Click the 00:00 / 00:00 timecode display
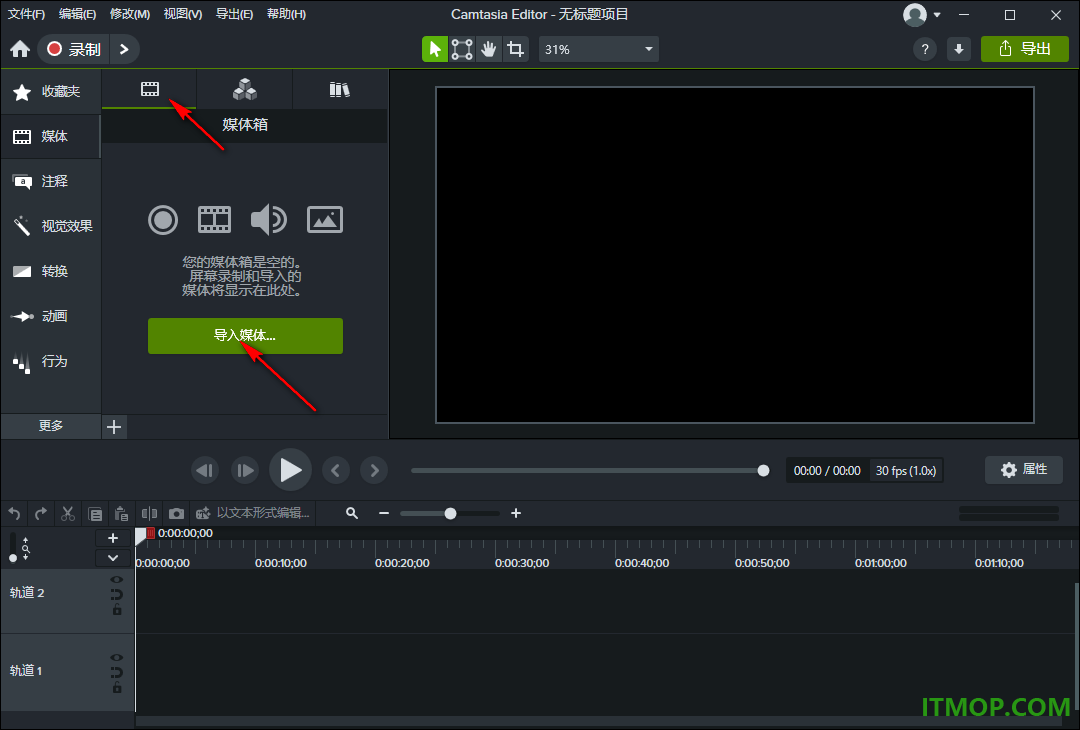 [x=827, y=470]
